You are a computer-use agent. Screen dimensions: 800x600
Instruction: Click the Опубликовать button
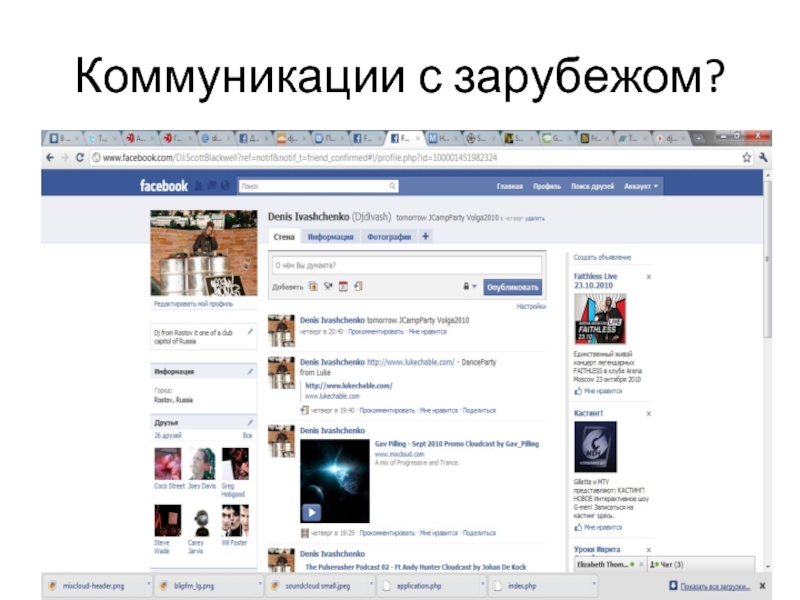click(x=512, y=287)
